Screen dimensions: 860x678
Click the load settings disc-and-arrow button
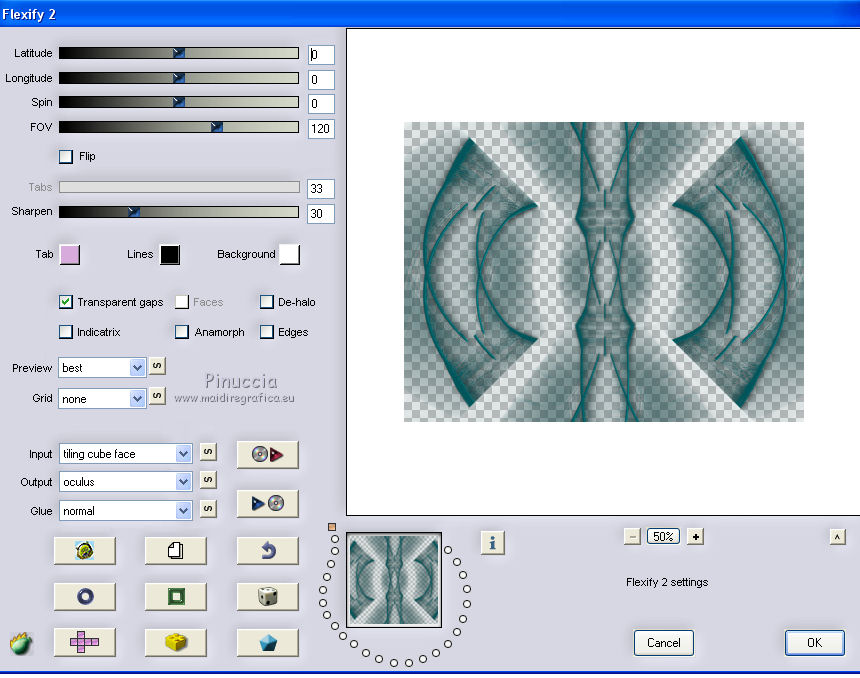point(267,454)
